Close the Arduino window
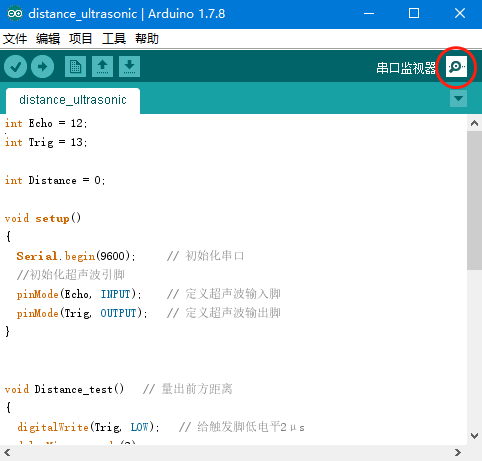 [460, 14]
